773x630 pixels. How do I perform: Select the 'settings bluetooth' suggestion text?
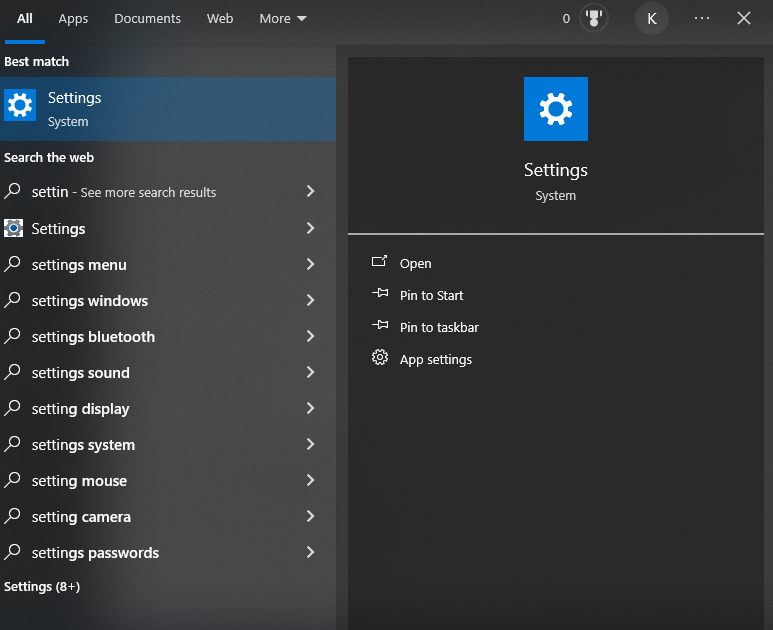(x=93, y=337)
